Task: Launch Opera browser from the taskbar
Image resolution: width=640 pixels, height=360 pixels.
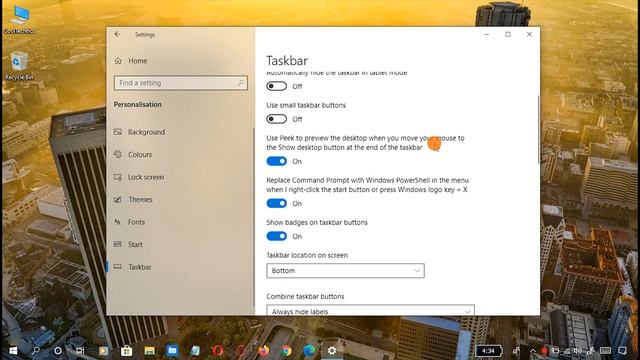Action: pyautogui.click(x=218, y=351)
